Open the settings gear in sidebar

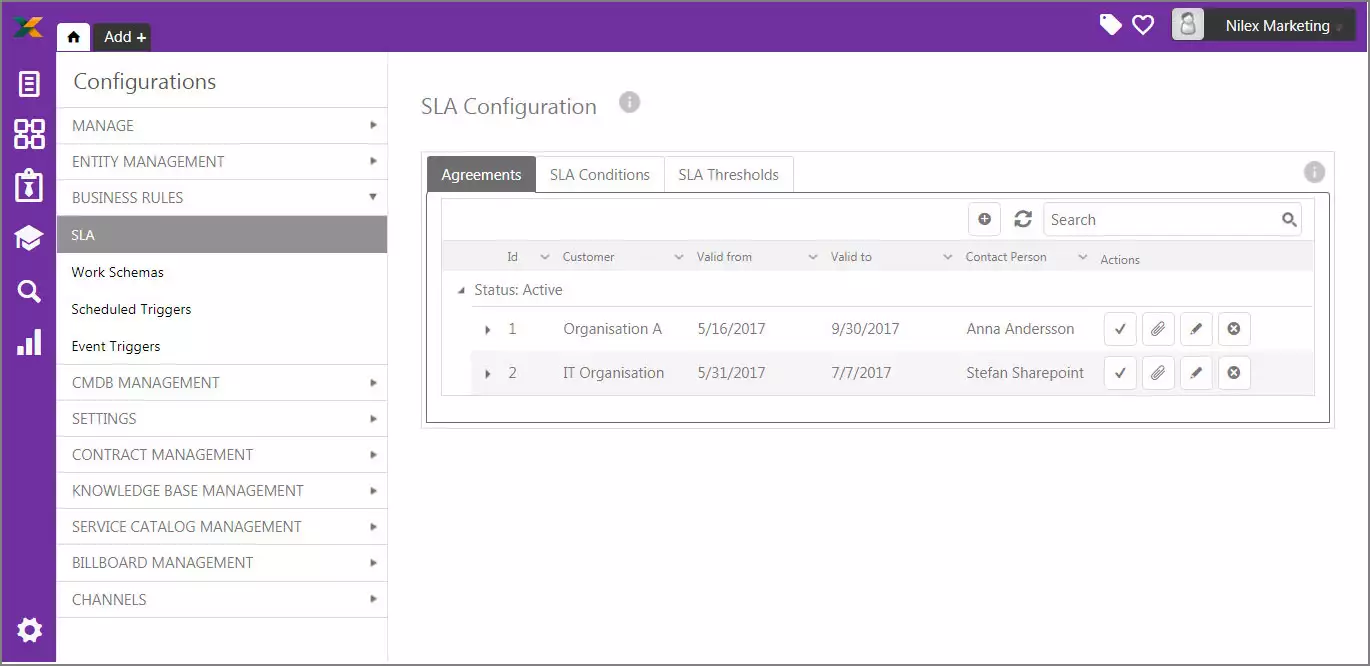click(29, 630)
